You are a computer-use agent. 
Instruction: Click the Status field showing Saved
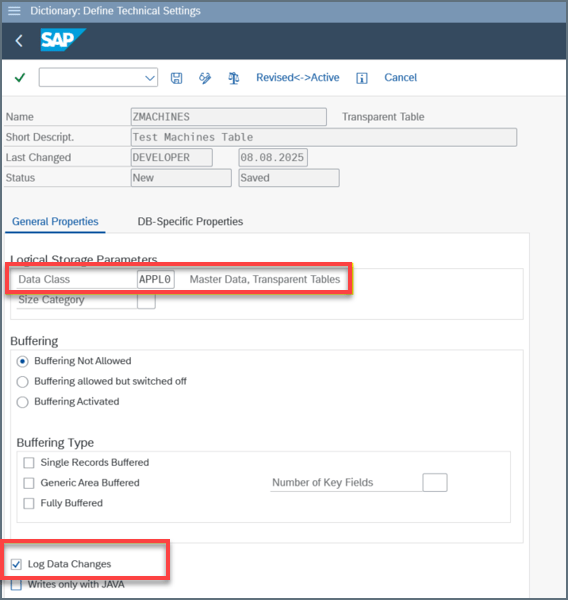click(x=289, y=178)
